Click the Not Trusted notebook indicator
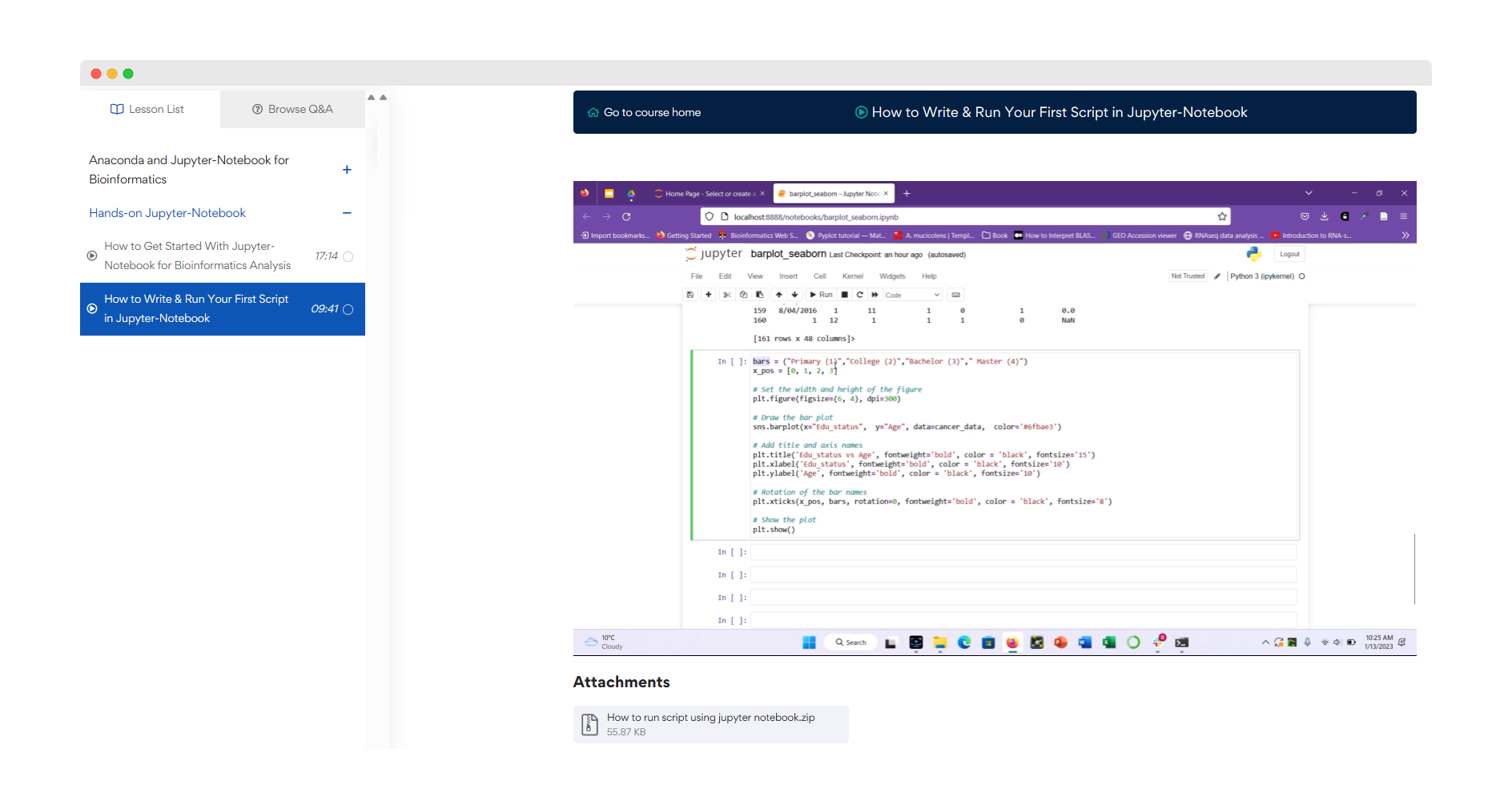The image size is (1512, 809). tap(1188, 276)
